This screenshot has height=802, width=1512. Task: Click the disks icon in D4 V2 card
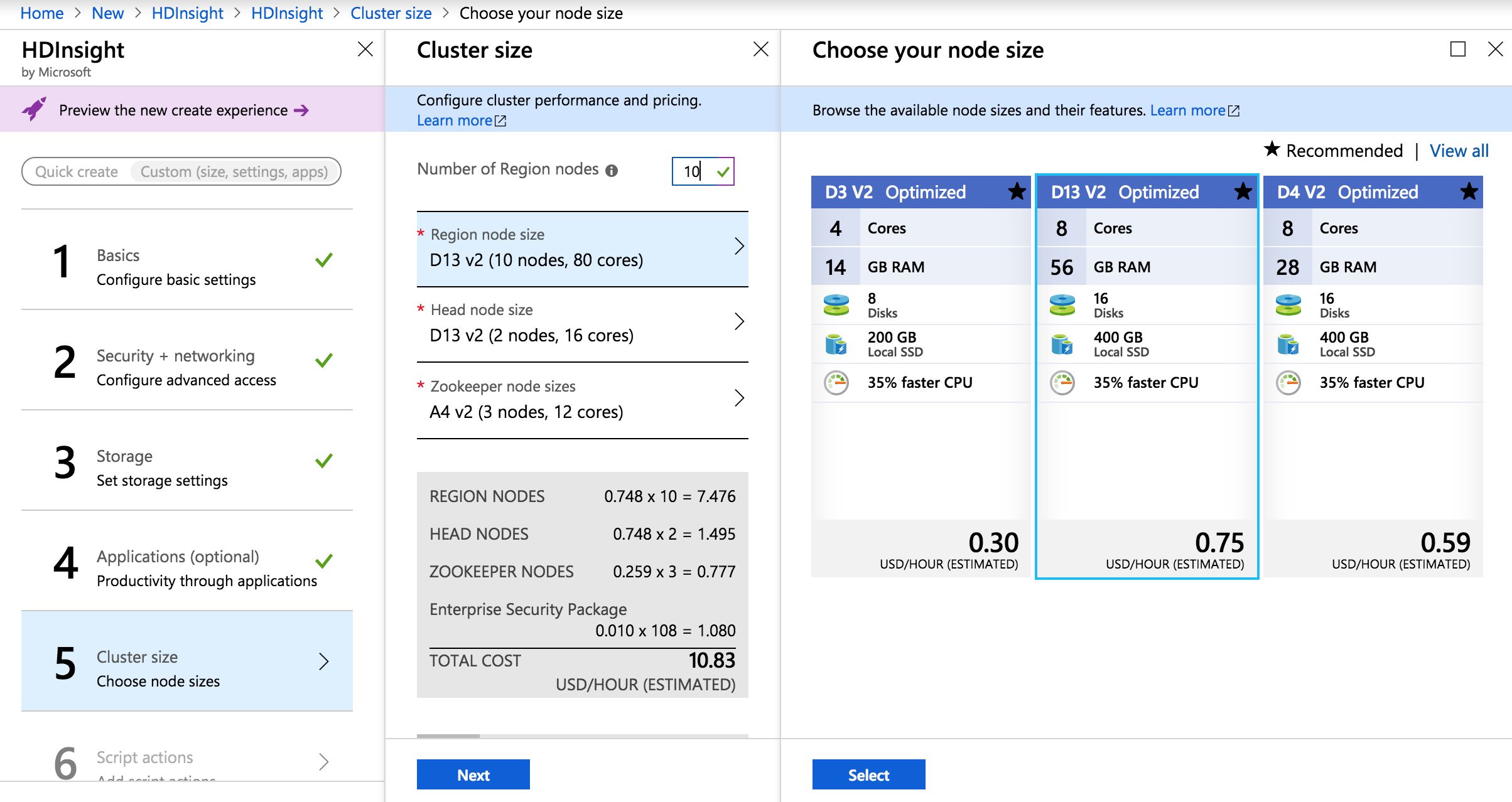(1288, 305)
